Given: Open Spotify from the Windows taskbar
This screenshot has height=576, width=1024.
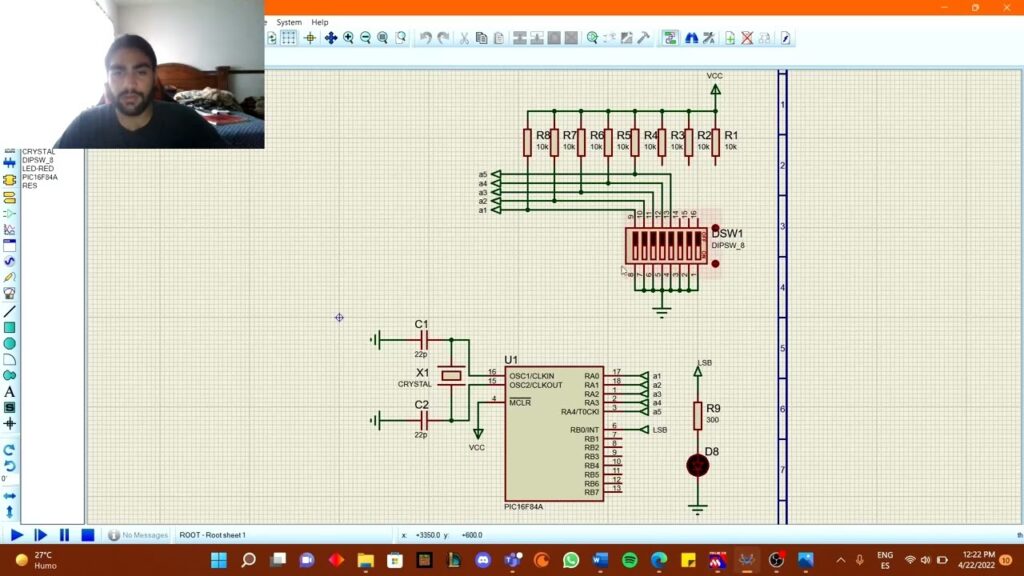Looking at the screenshot, I should 629,559.
